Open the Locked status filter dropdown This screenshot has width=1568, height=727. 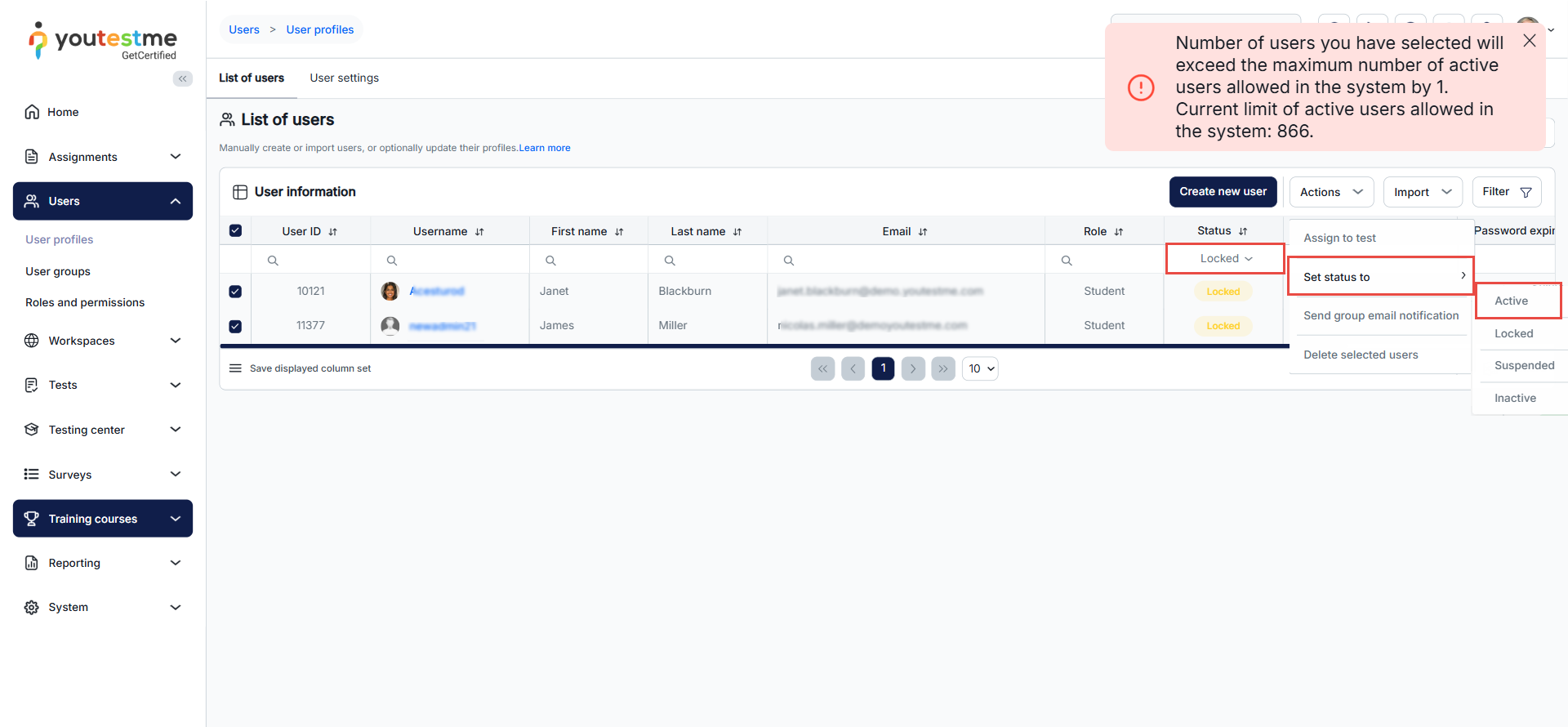pos(1225,259)
